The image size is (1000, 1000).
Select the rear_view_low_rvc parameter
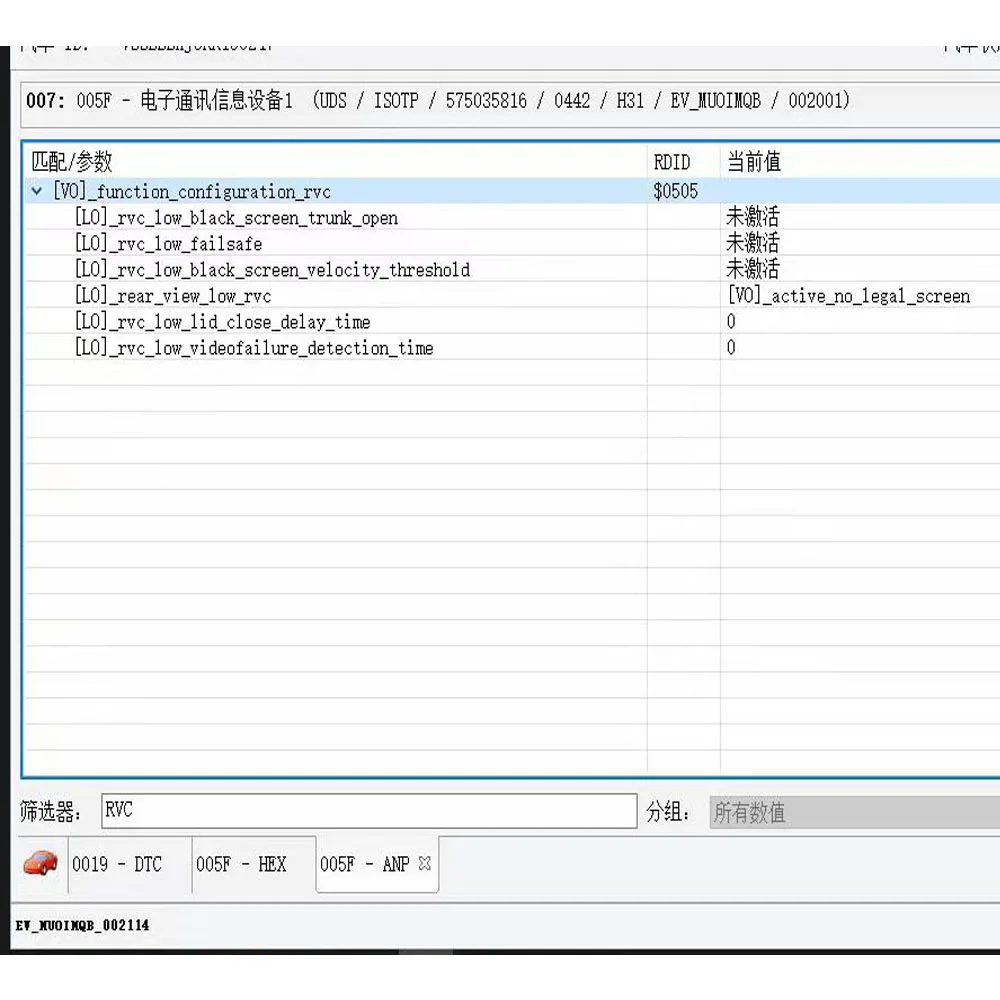173,296
